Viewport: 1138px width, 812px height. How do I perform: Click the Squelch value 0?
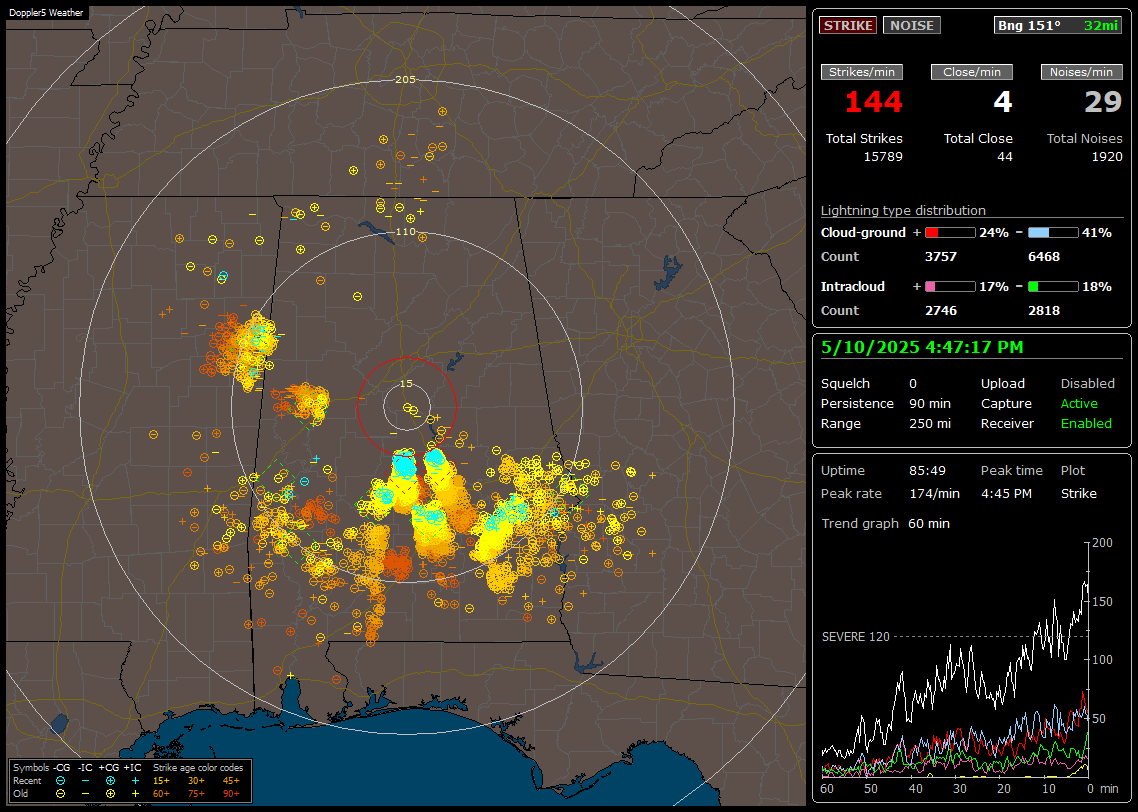913,384
